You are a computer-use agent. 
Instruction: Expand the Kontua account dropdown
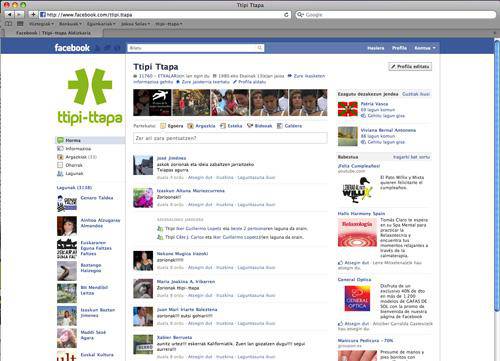425,48
